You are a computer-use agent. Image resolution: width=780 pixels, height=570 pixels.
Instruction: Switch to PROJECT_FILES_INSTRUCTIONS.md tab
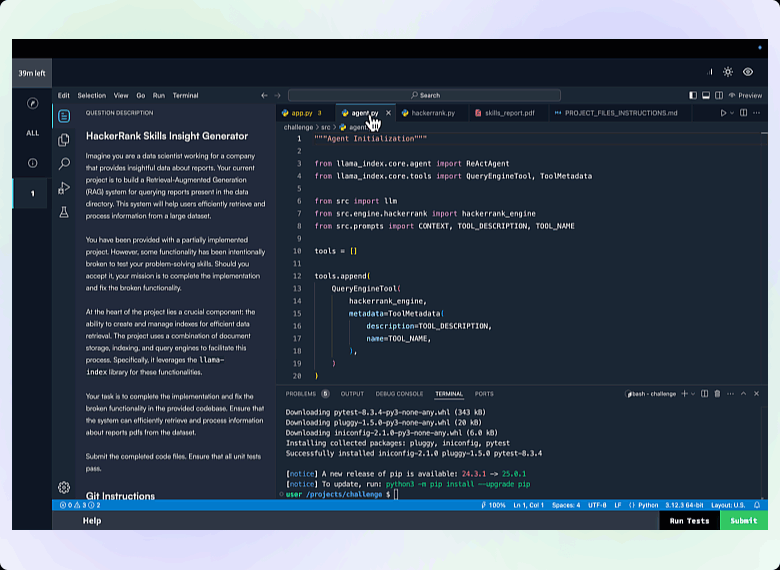(620, 113)
